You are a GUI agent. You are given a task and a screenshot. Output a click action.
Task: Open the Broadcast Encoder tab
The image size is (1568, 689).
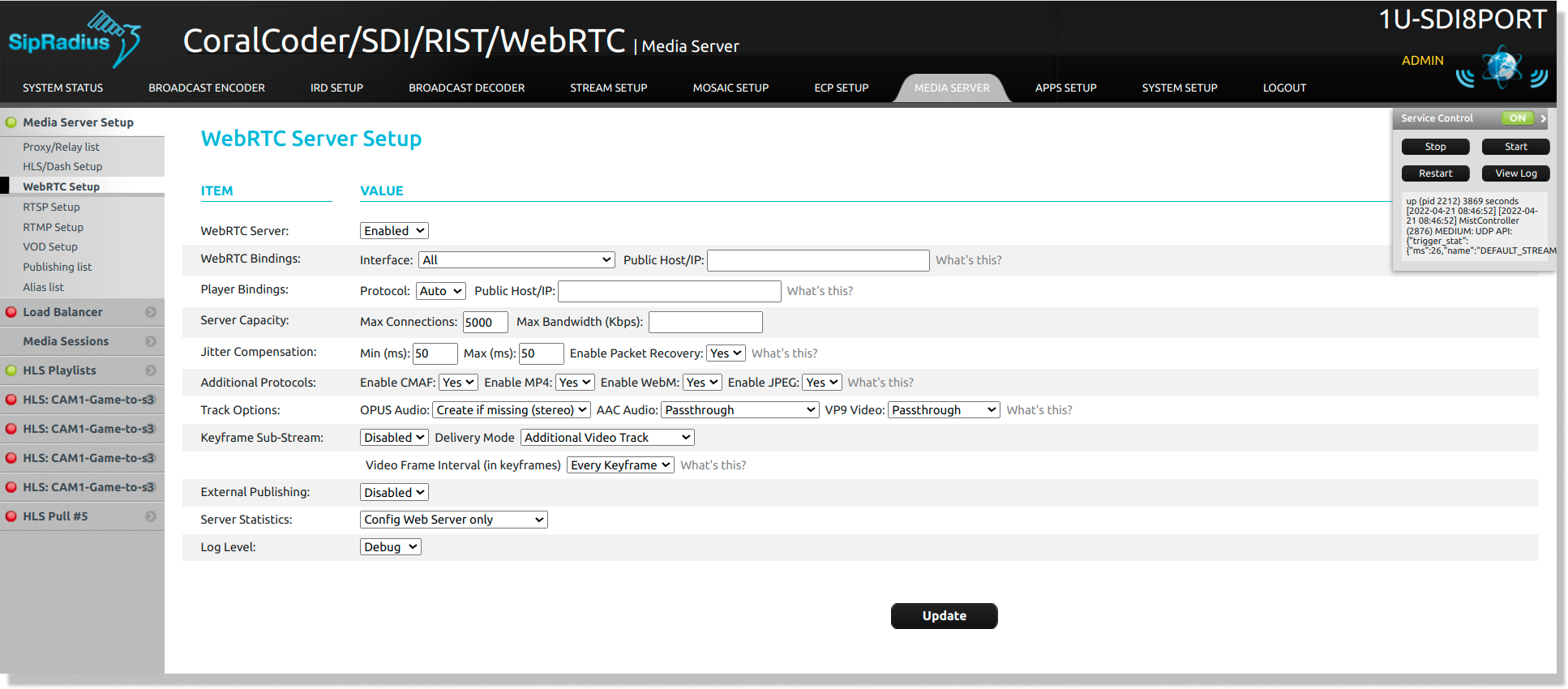pos(207,88)
